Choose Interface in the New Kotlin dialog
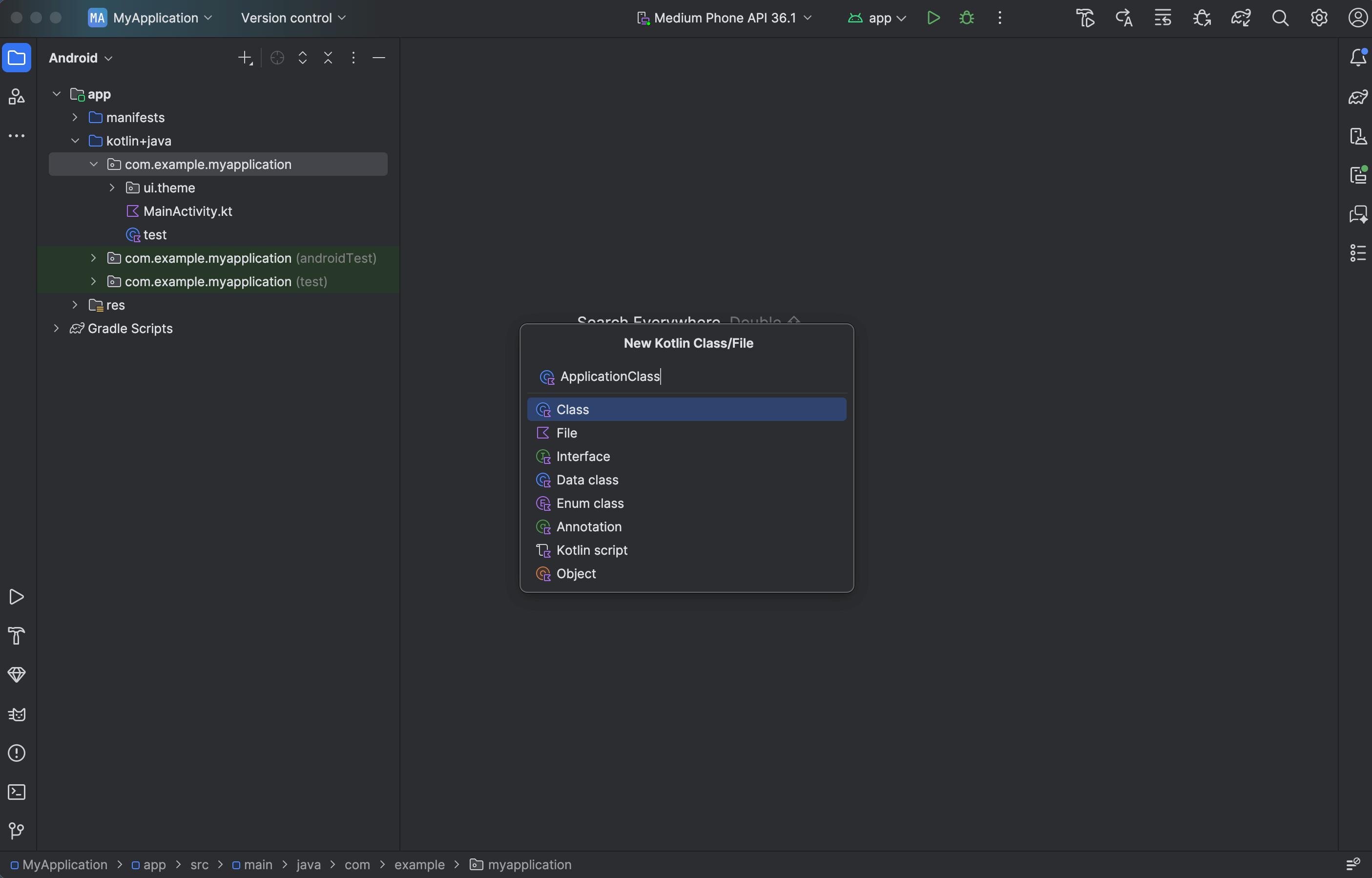 (582, 457)
